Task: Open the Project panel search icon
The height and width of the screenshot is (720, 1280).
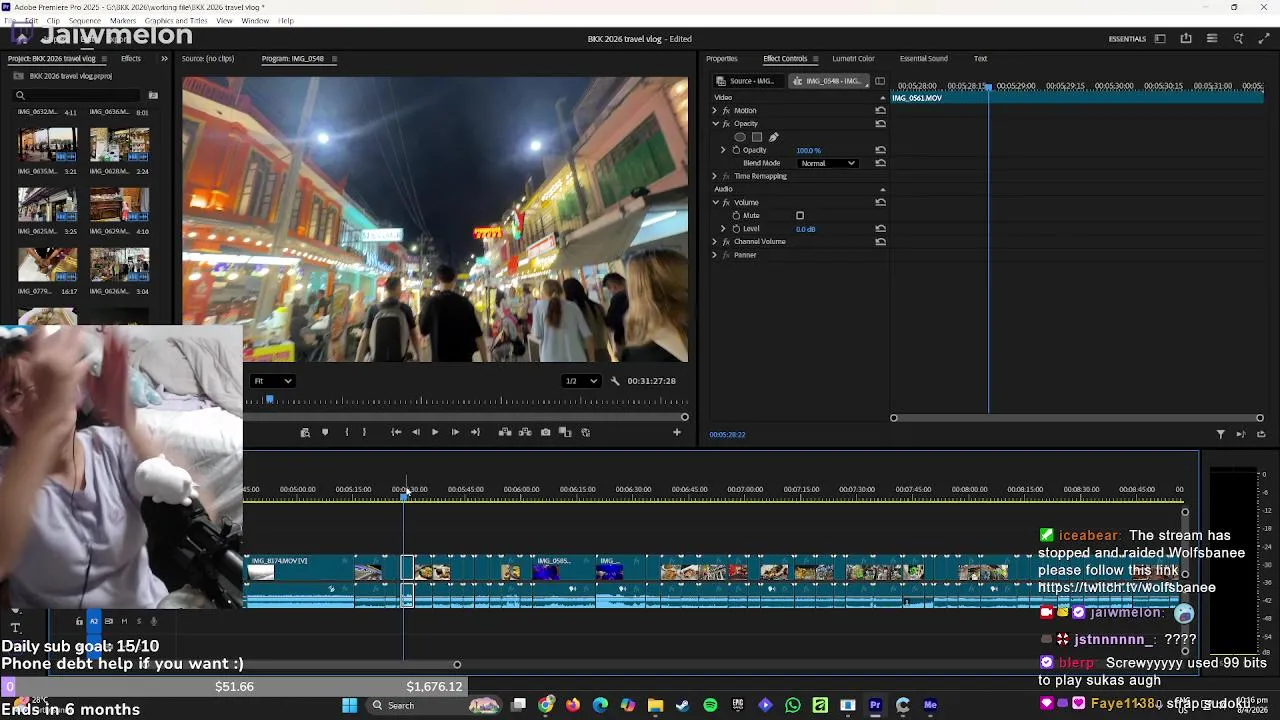Action: tap(20, 96)
